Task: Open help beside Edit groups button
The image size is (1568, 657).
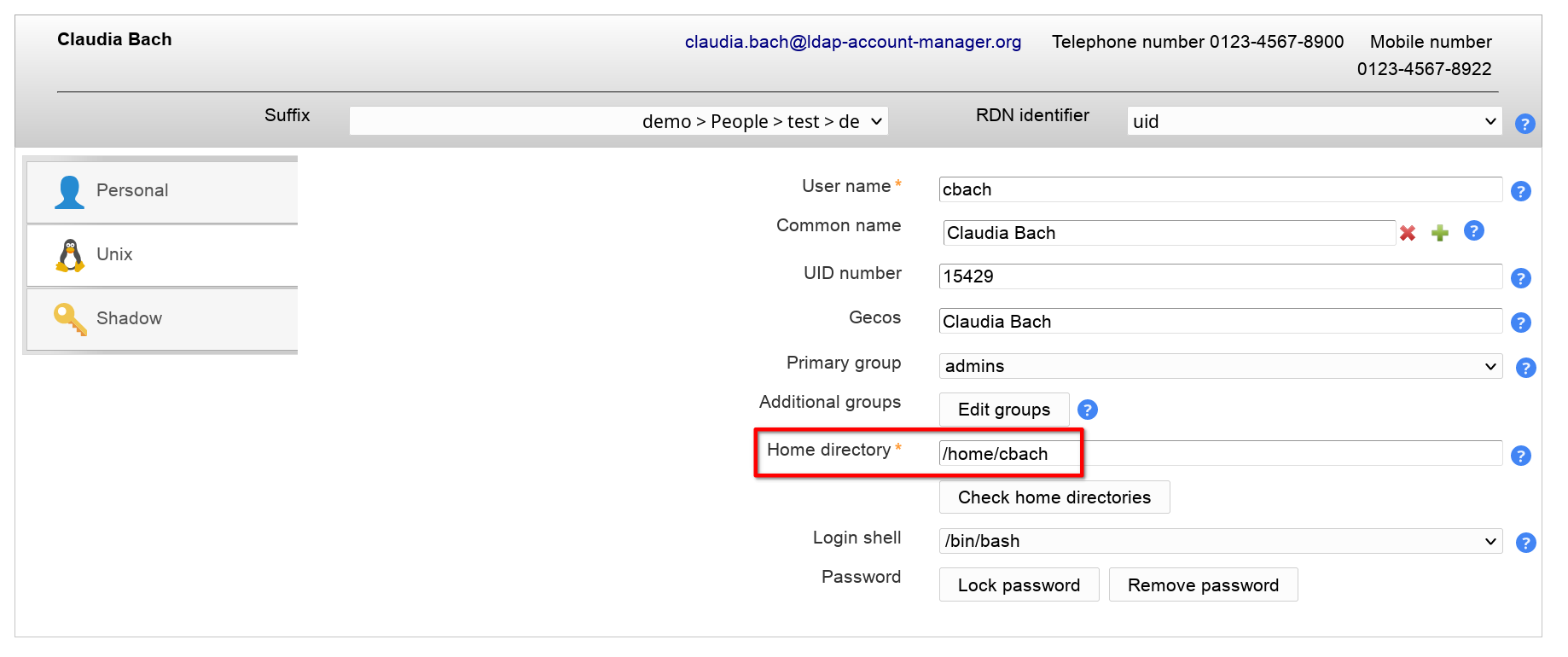Action: click(x=1087, y=410)
